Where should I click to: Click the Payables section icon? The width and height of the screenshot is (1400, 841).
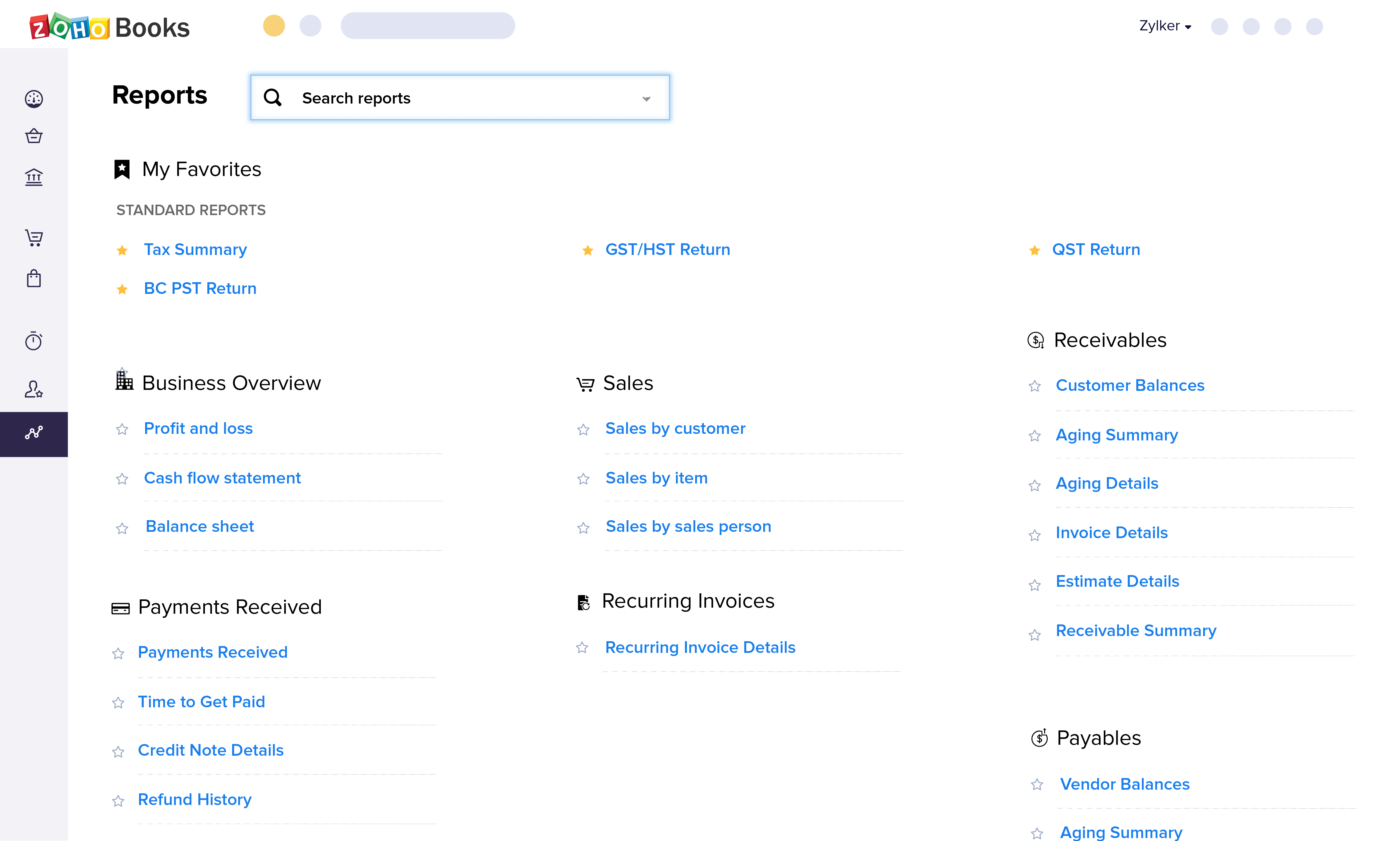click(1039, 738)
